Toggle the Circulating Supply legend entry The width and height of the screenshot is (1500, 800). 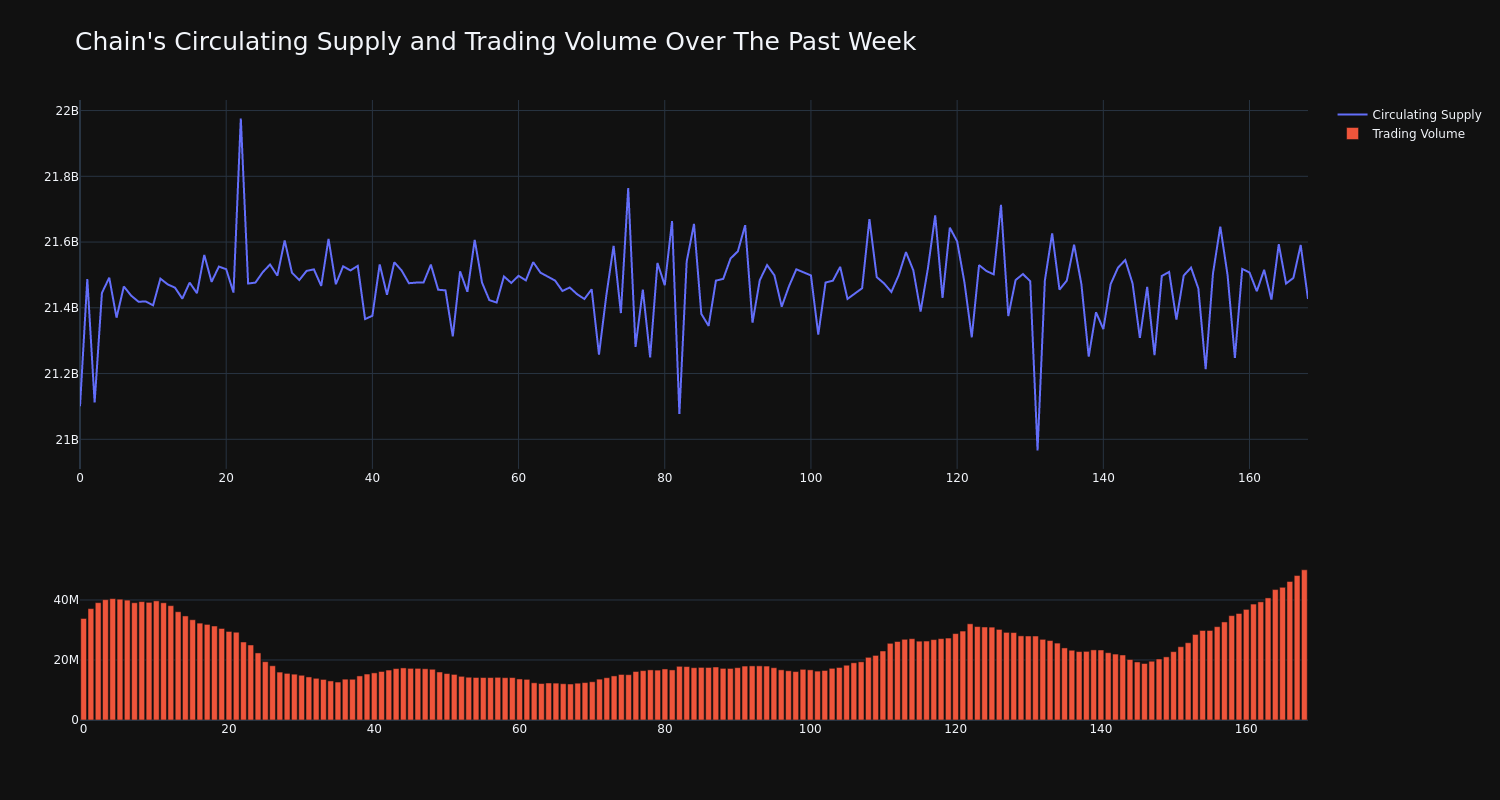1410,115
